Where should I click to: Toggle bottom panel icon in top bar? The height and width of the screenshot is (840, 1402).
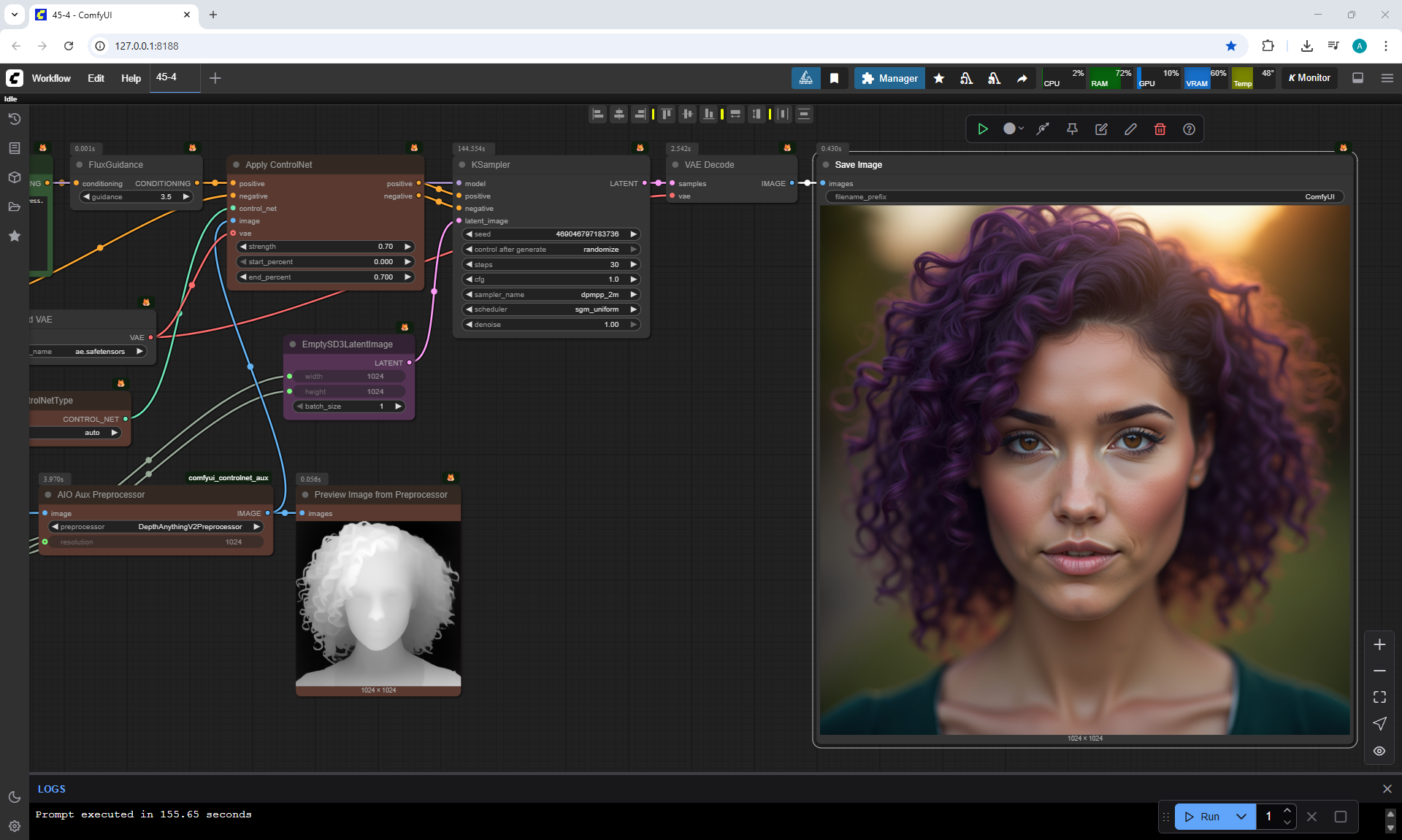tap(1357, 78)
